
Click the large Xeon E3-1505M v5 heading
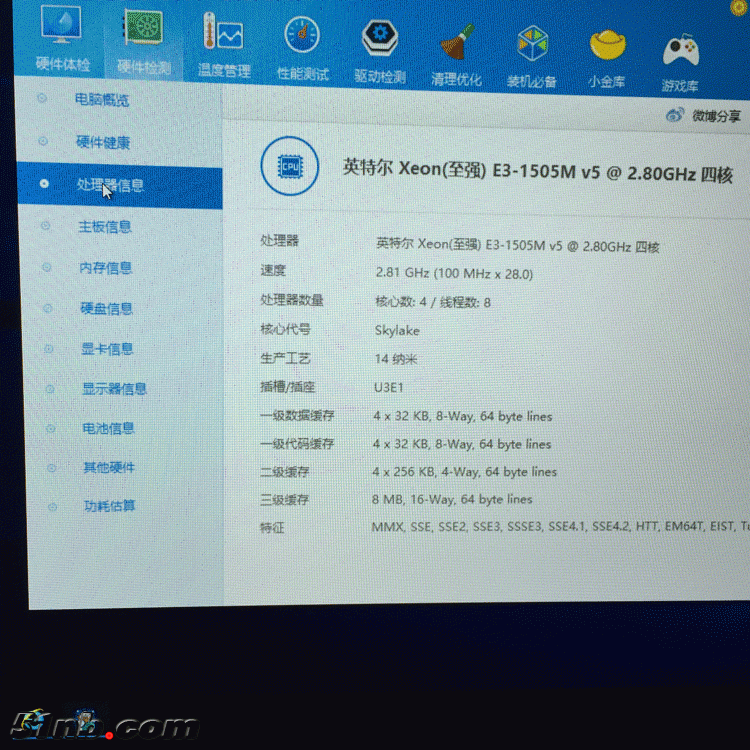pyautogui.click(x=538, y=171)
